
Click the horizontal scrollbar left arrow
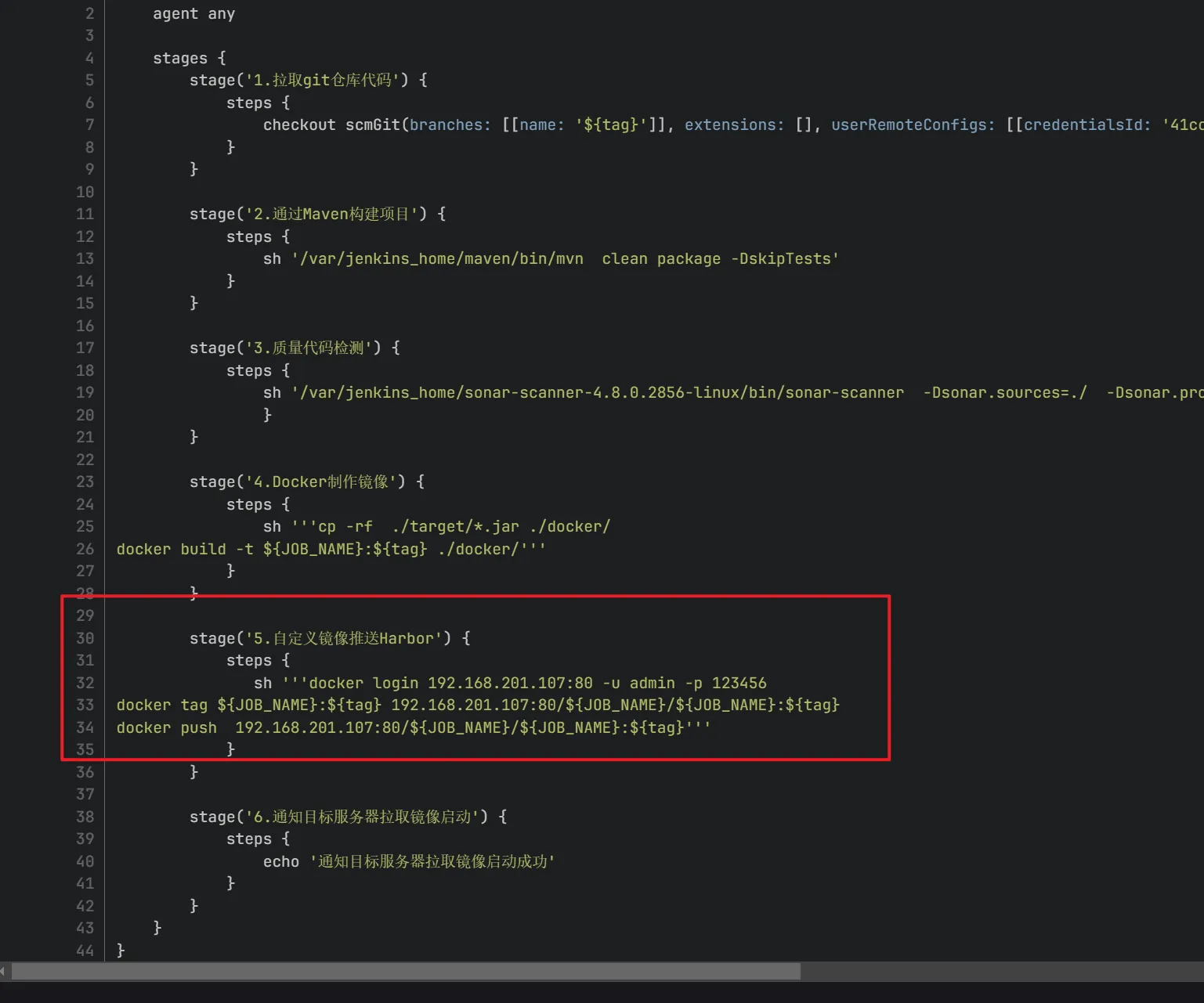point(4,972)
